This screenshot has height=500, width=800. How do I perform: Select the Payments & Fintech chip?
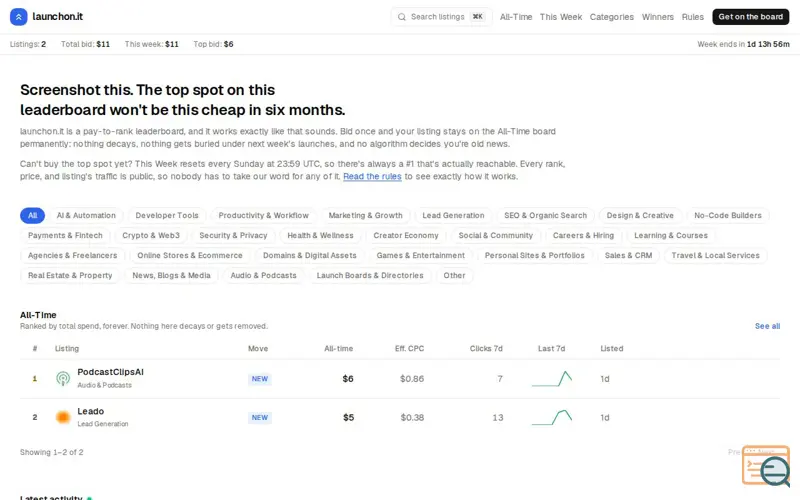(65, 235)
